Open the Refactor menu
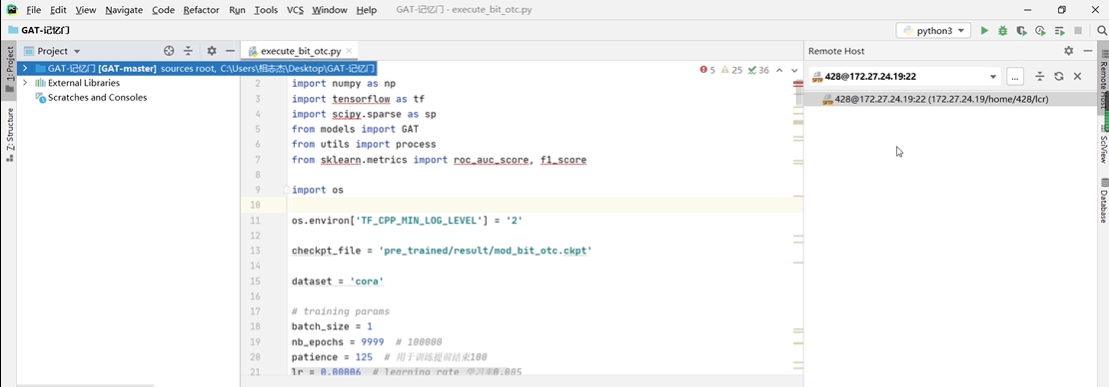This screenshot has height=387, width=1109. tap(201, 10)
